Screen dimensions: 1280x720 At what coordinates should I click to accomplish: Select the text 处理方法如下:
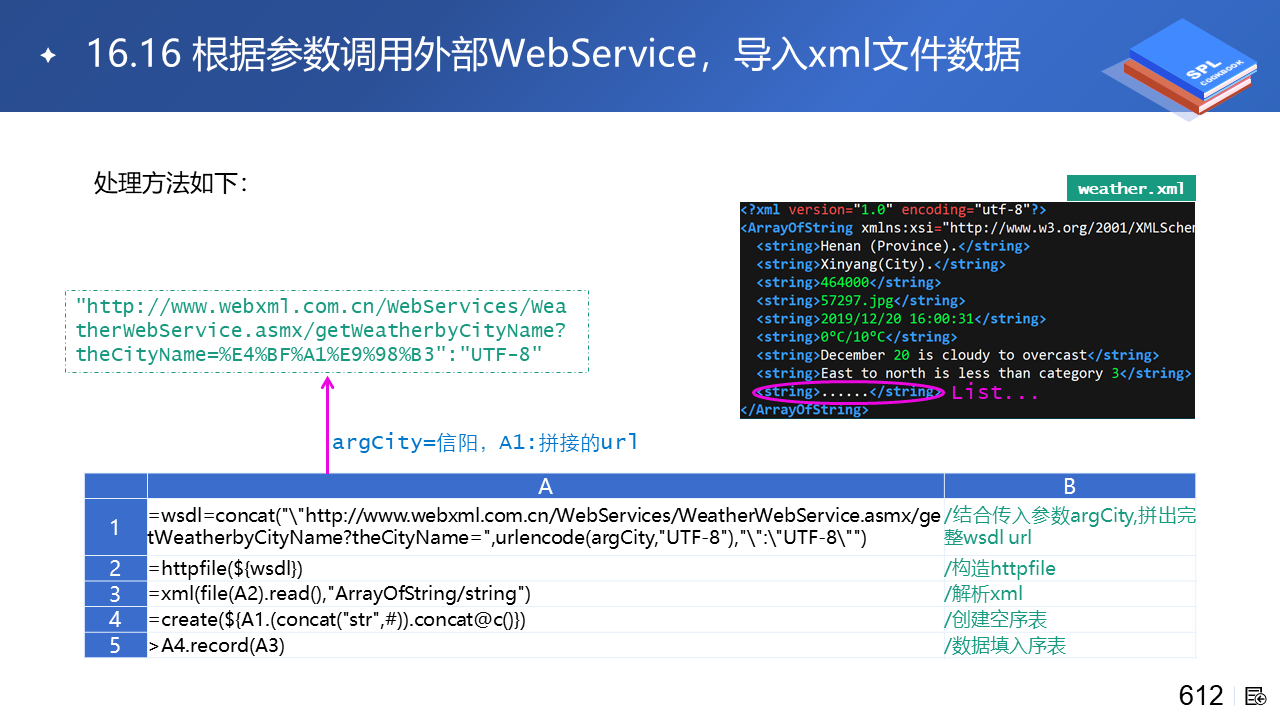tap(171, 183)
